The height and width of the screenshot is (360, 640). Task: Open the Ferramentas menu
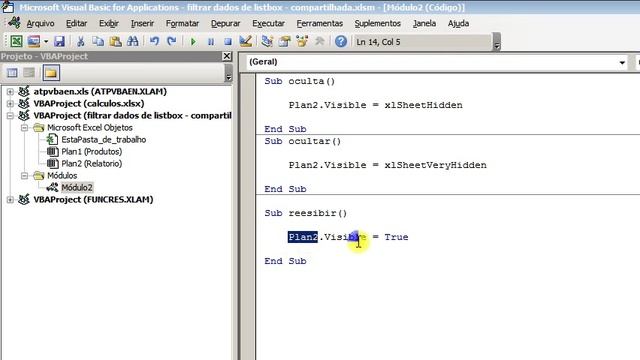[320, 23]
